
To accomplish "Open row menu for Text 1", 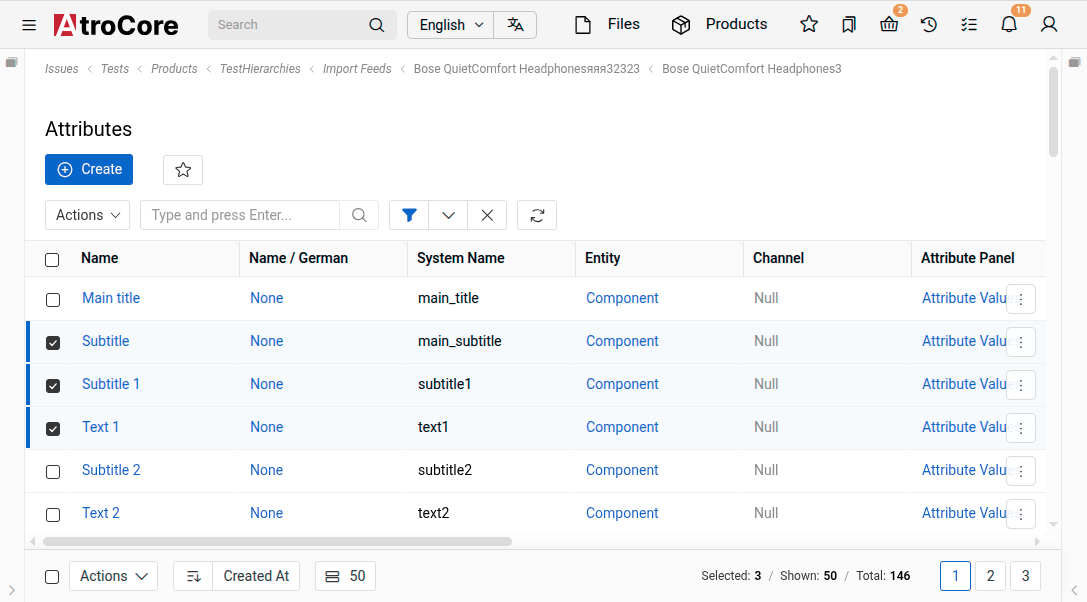I will [x=1020, y=428].
